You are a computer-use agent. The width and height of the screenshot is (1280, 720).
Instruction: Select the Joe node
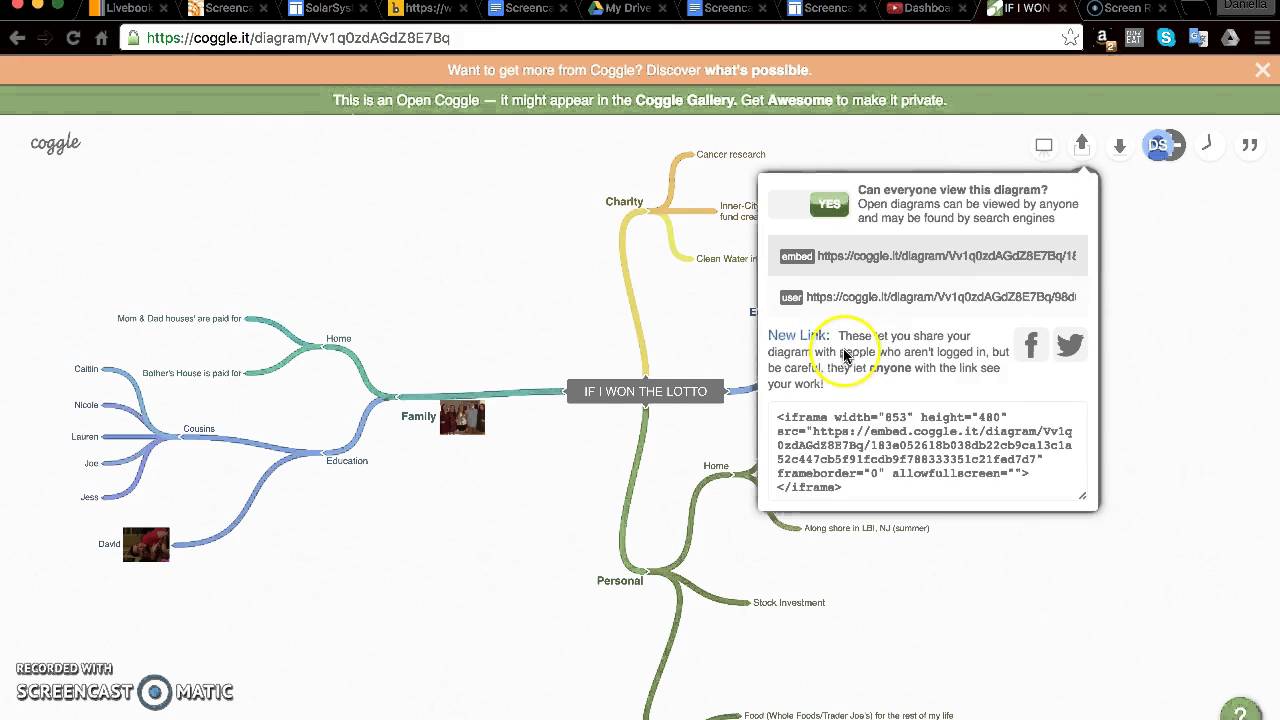[91, 464]
